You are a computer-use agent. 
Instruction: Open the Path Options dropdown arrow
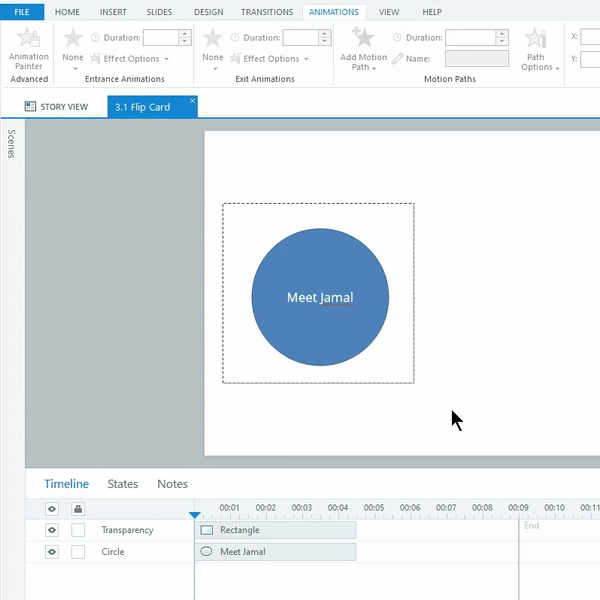coord(557,68)
